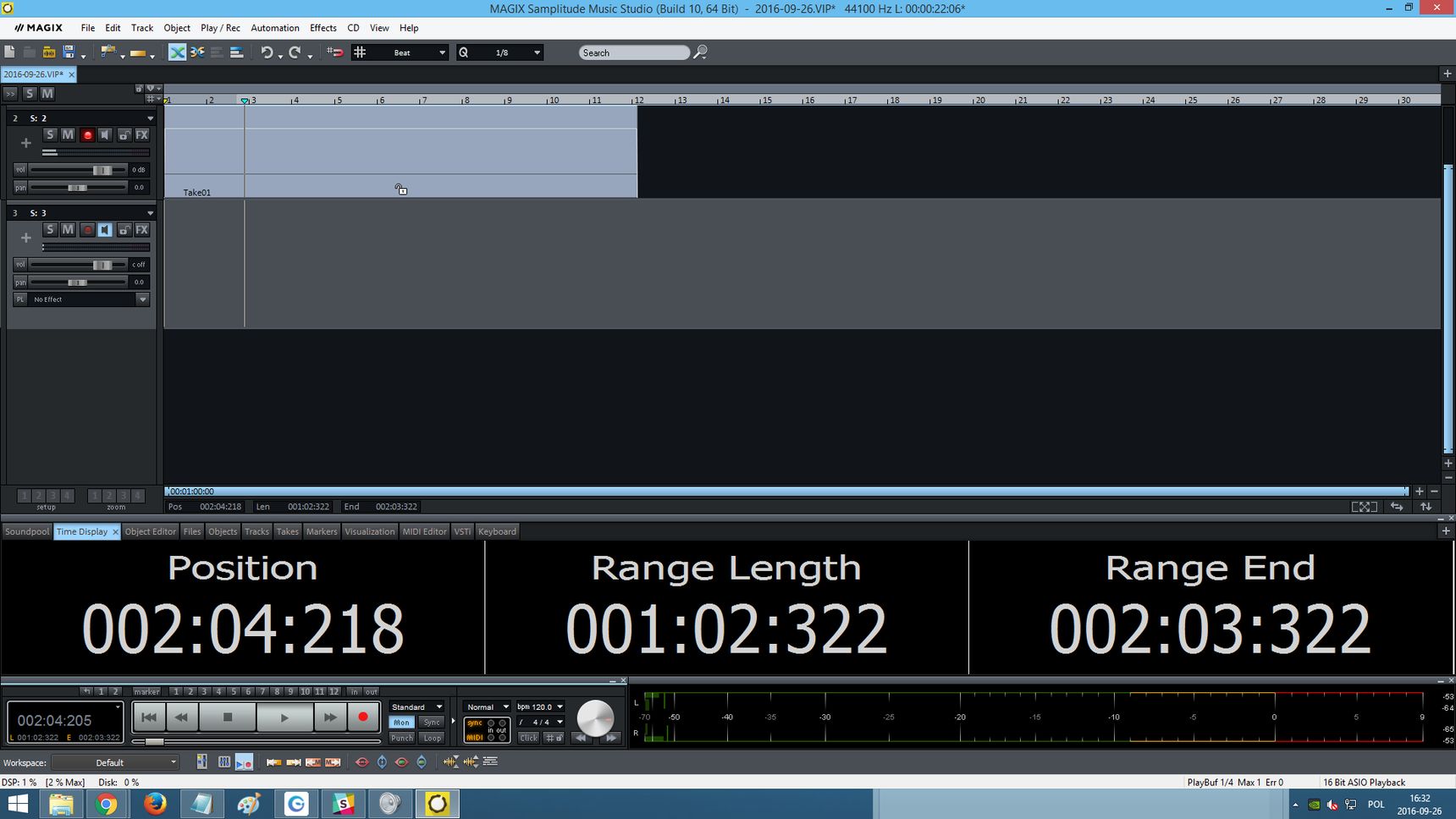
Task: Open Firefox from the taskbar
Action: (154, 803)
